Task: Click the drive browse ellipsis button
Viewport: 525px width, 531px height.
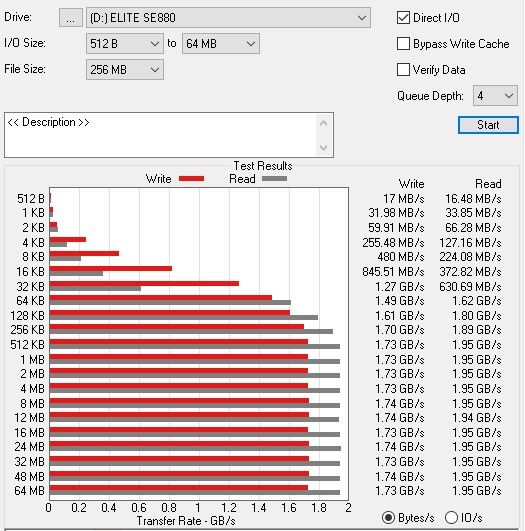Action: tap(70, 18)
